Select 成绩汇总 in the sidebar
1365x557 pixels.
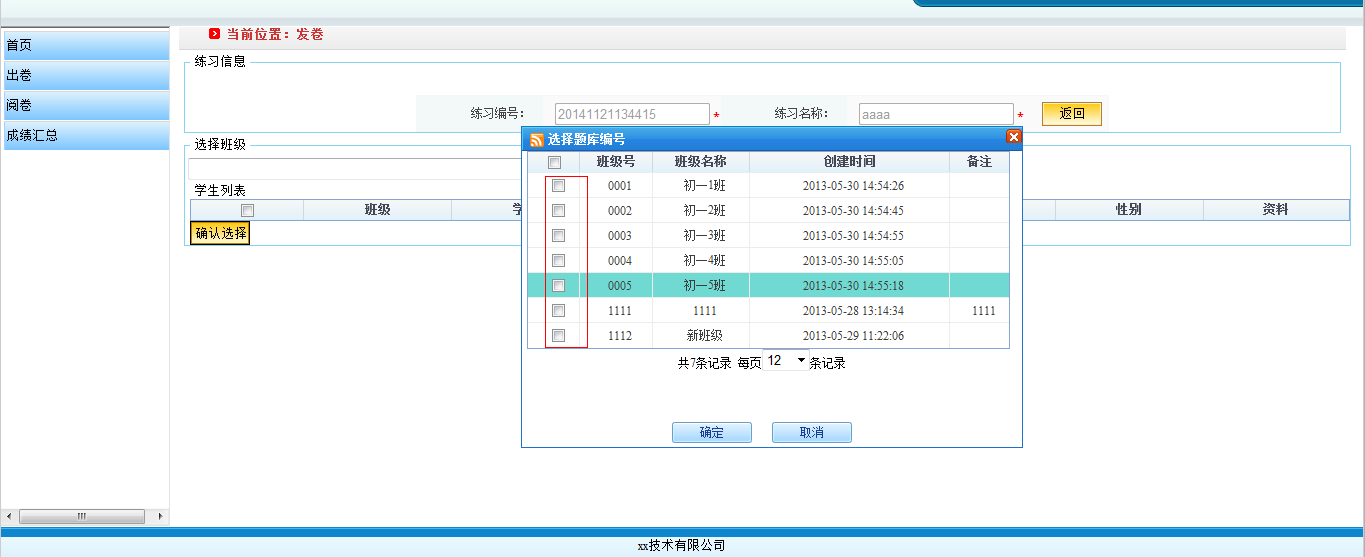point(86,135)
